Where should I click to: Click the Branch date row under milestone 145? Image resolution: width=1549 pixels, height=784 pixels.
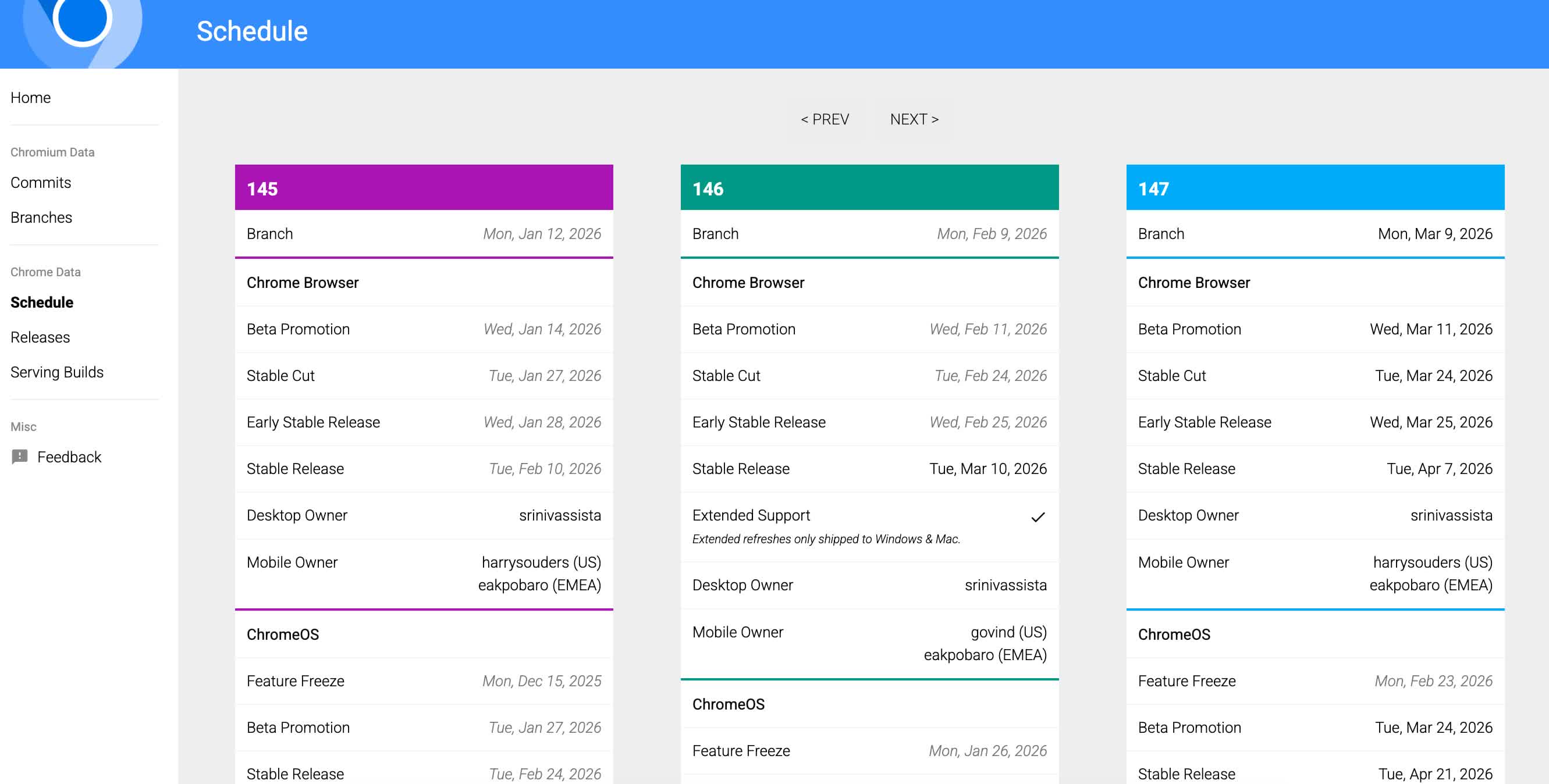coord(424,233)
